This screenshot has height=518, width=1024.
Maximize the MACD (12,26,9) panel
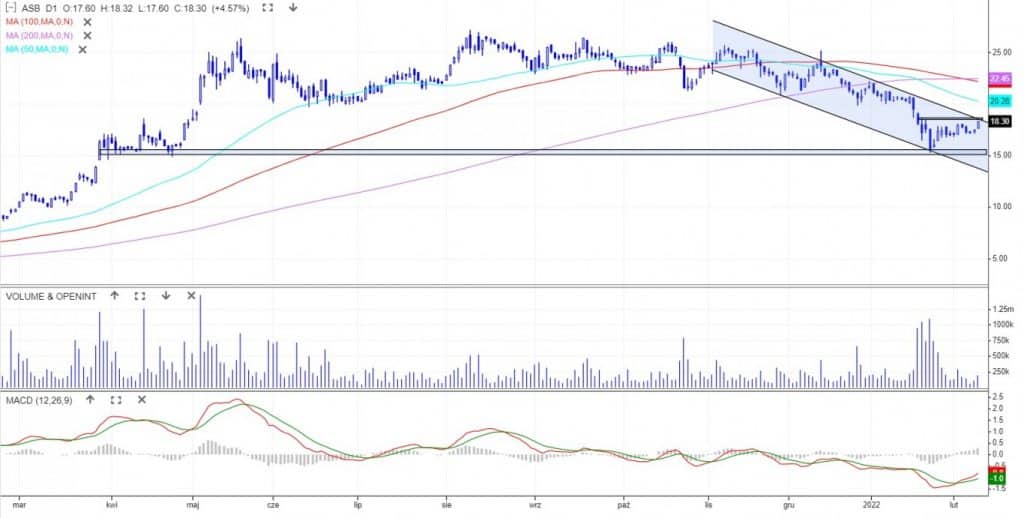[x=115, y=400]
